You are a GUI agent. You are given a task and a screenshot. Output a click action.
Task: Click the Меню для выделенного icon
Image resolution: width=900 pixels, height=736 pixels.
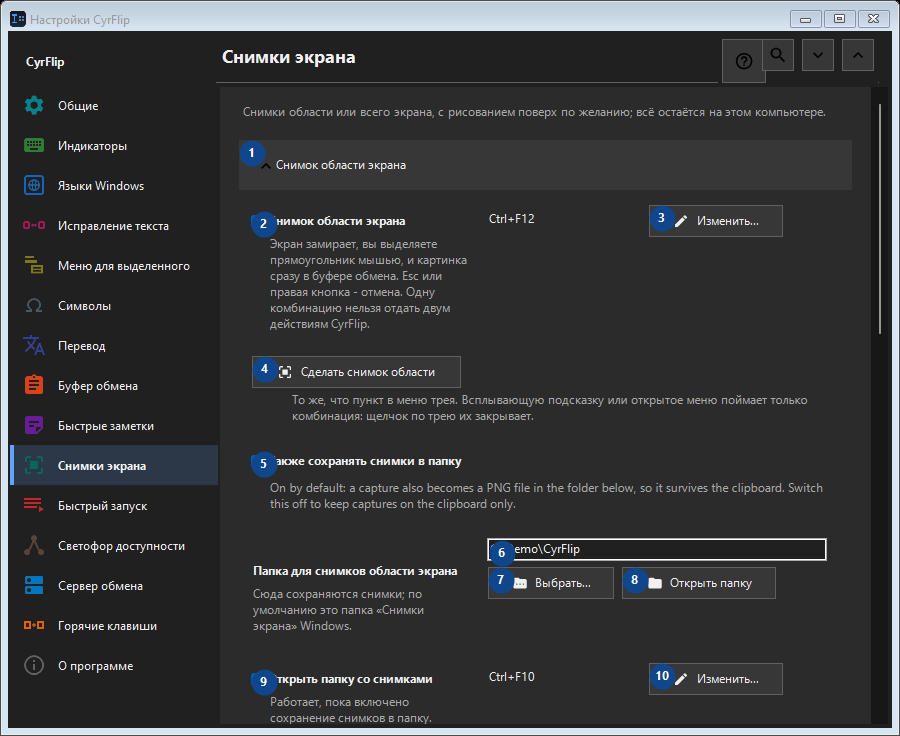coord(34,265)
